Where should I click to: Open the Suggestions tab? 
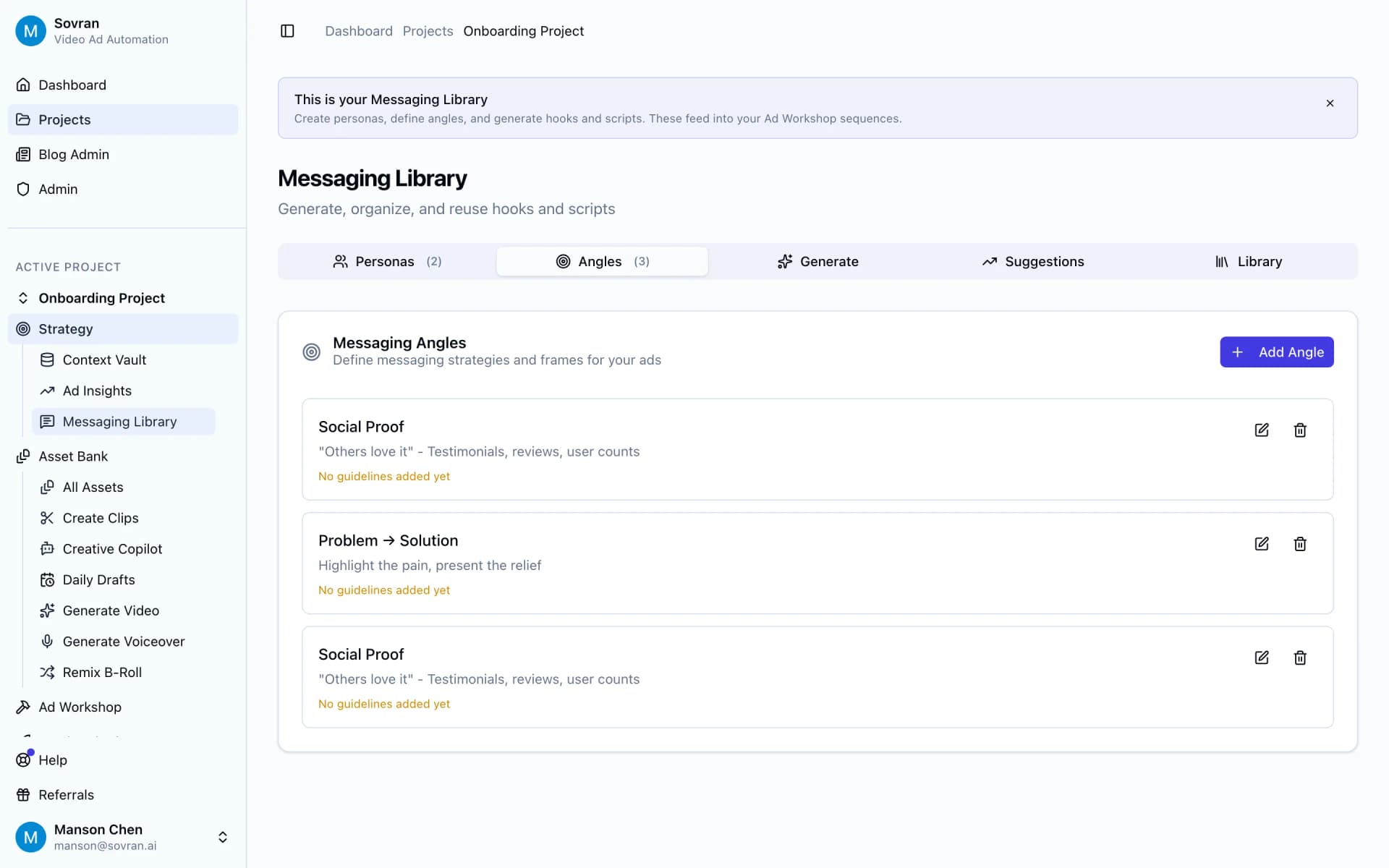[1033, 261]
